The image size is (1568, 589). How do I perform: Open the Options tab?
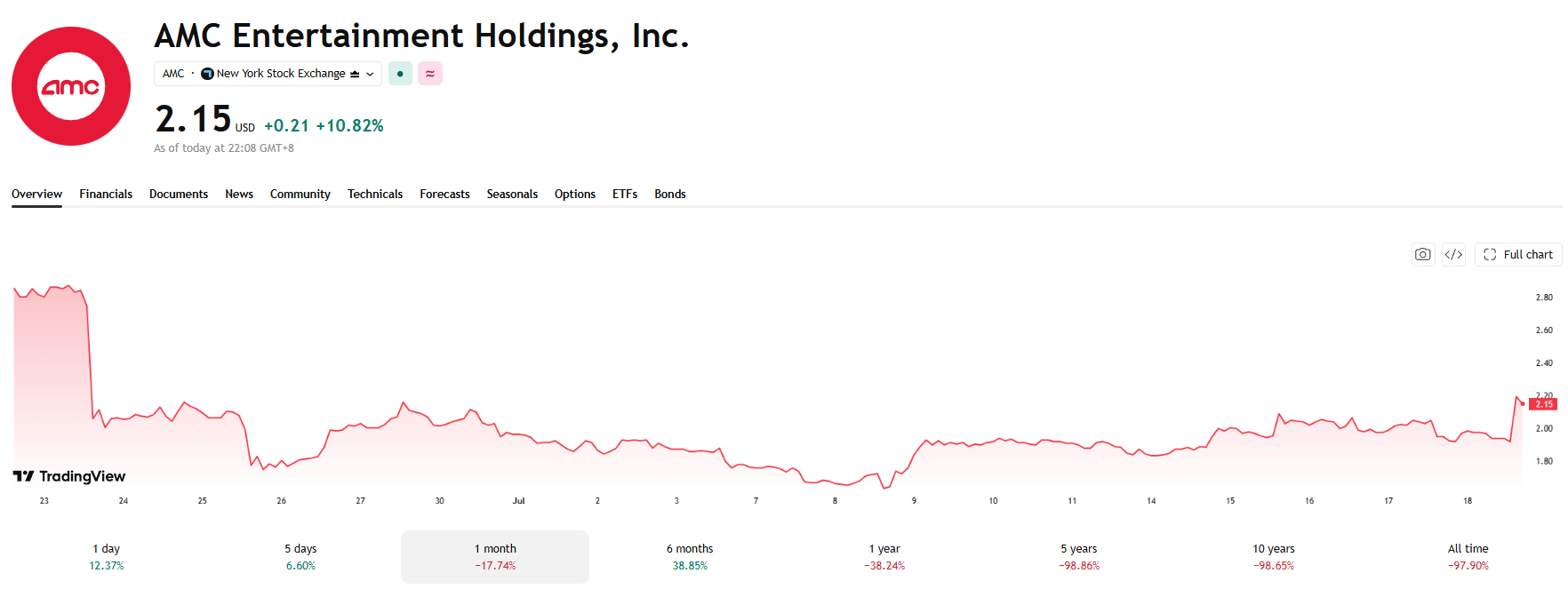[575, 194]
